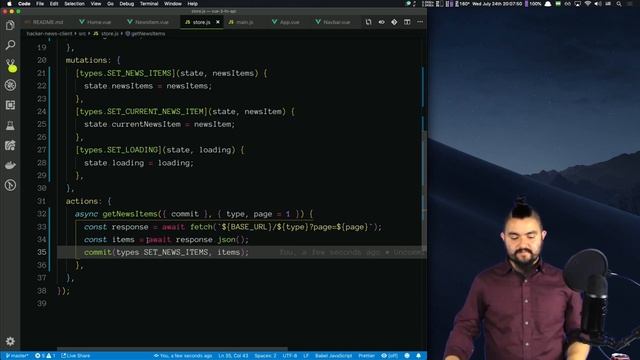Open the Manage gear menu

10,341
